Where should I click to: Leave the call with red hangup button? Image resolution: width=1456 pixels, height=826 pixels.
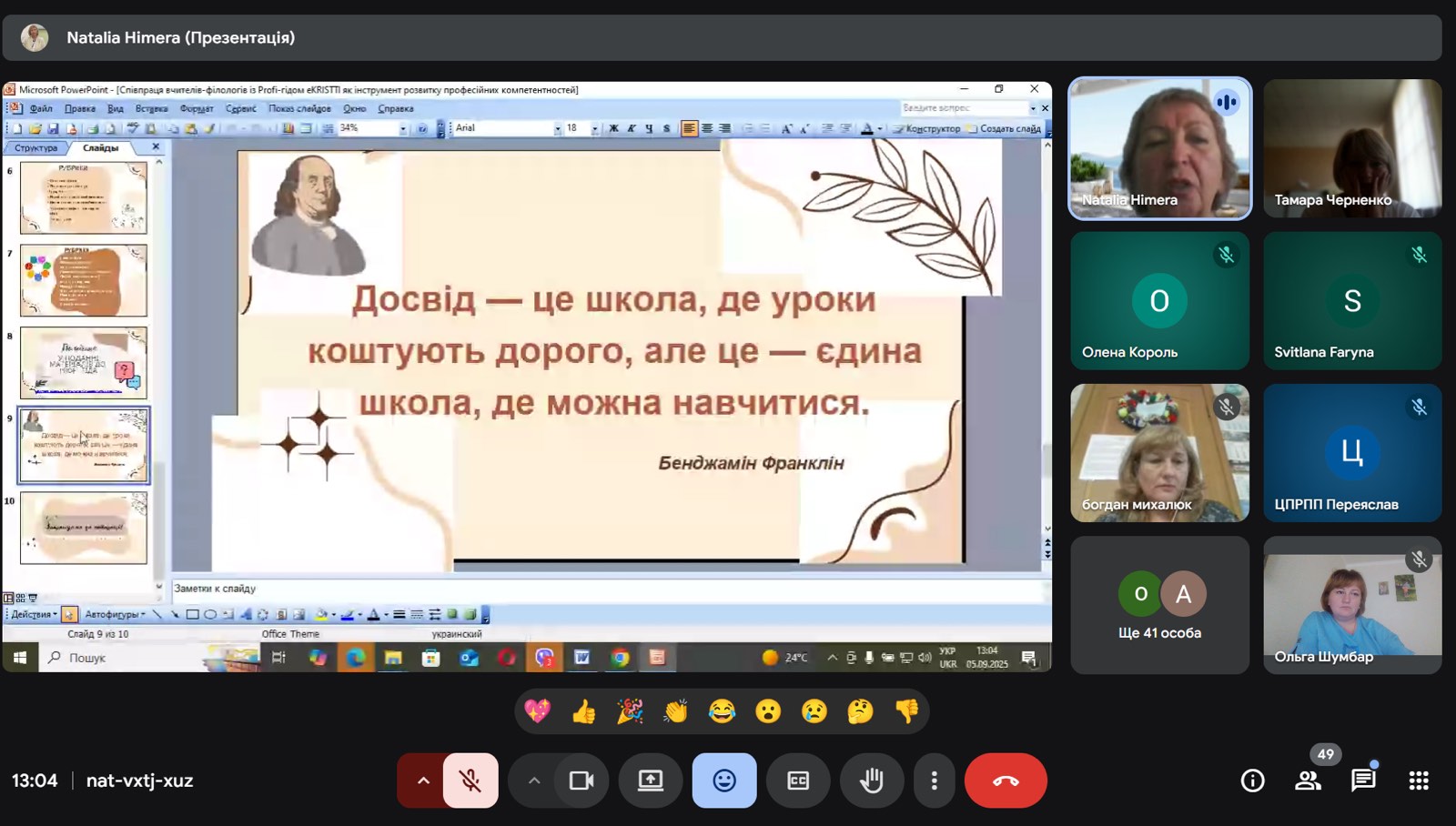[x=1006, y=781]
